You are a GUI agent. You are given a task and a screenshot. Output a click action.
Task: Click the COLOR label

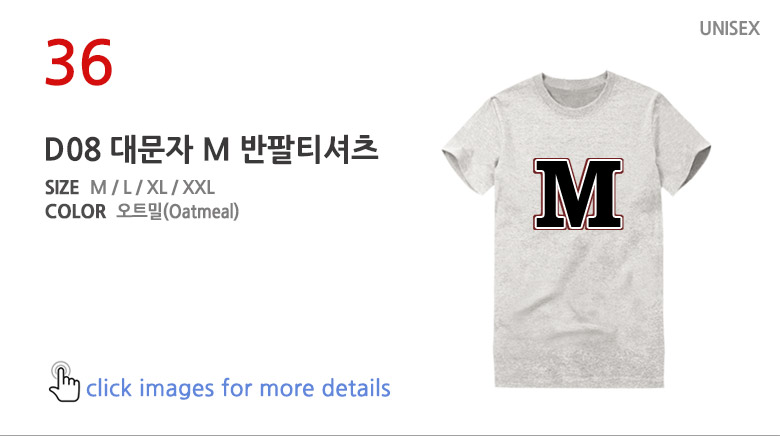click(75, 211)
